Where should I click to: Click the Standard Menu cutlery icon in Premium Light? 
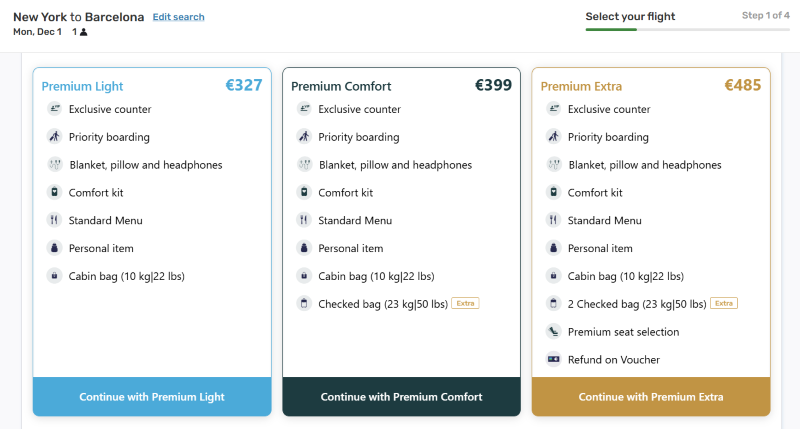pyautogui.click(x=54, y=220)
